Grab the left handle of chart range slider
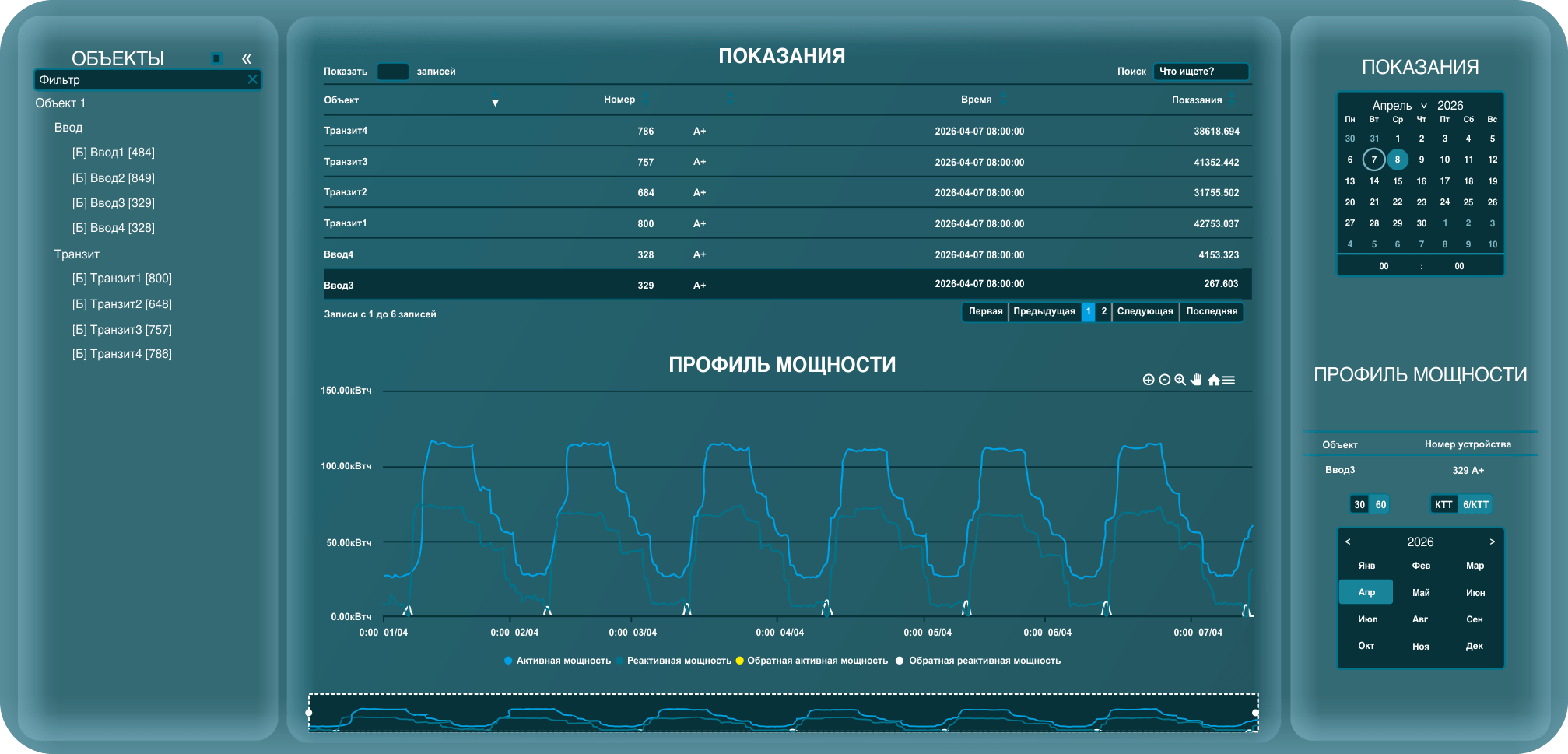Viewport: 1568px width, 754px height. click(x=309, y=713)
